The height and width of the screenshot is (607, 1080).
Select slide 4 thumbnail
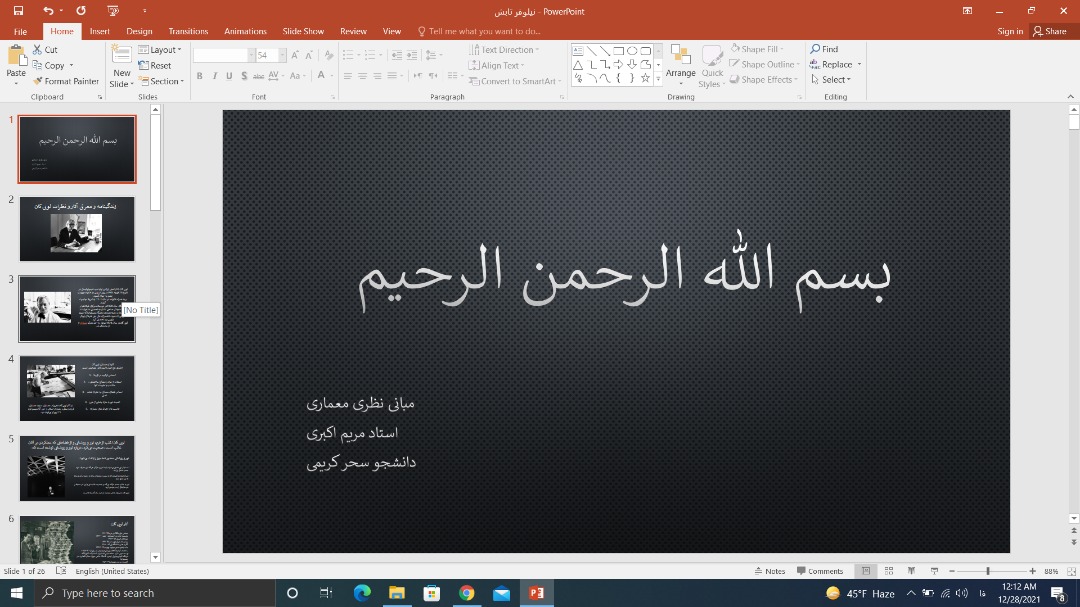click(x=77, y=388)
